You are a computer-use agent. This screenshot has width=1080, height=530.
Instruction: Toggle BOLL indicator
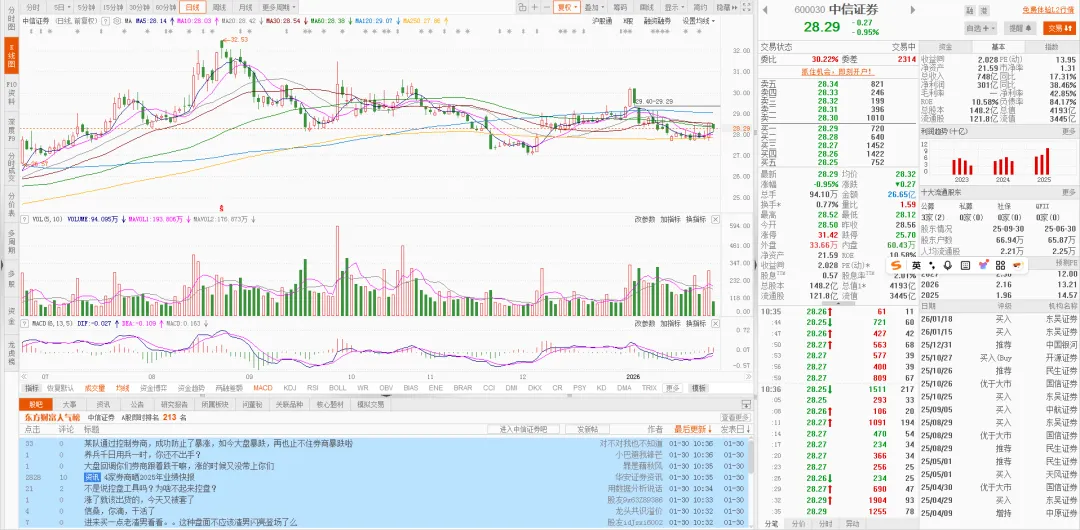click(338, 388)
